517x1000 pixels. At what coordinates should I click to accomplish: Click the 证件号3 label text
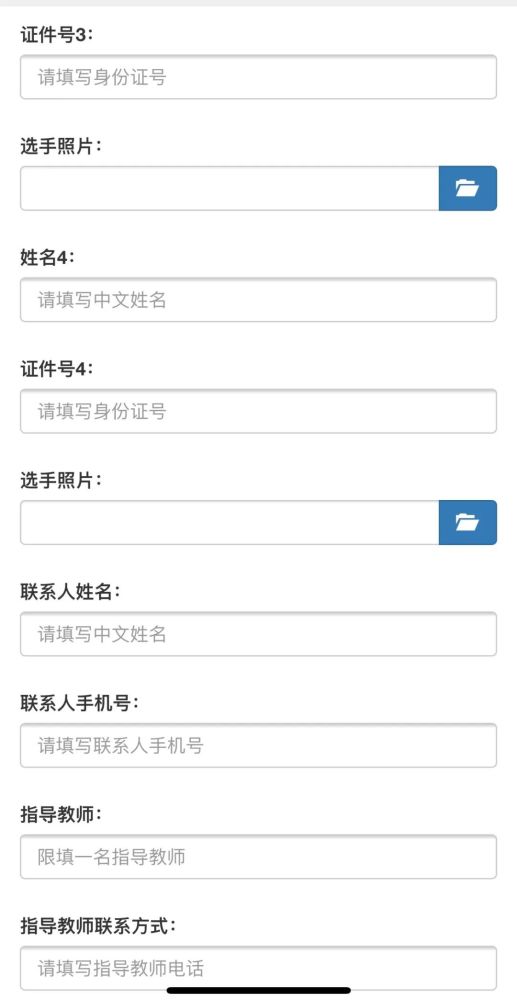[57, 34]
